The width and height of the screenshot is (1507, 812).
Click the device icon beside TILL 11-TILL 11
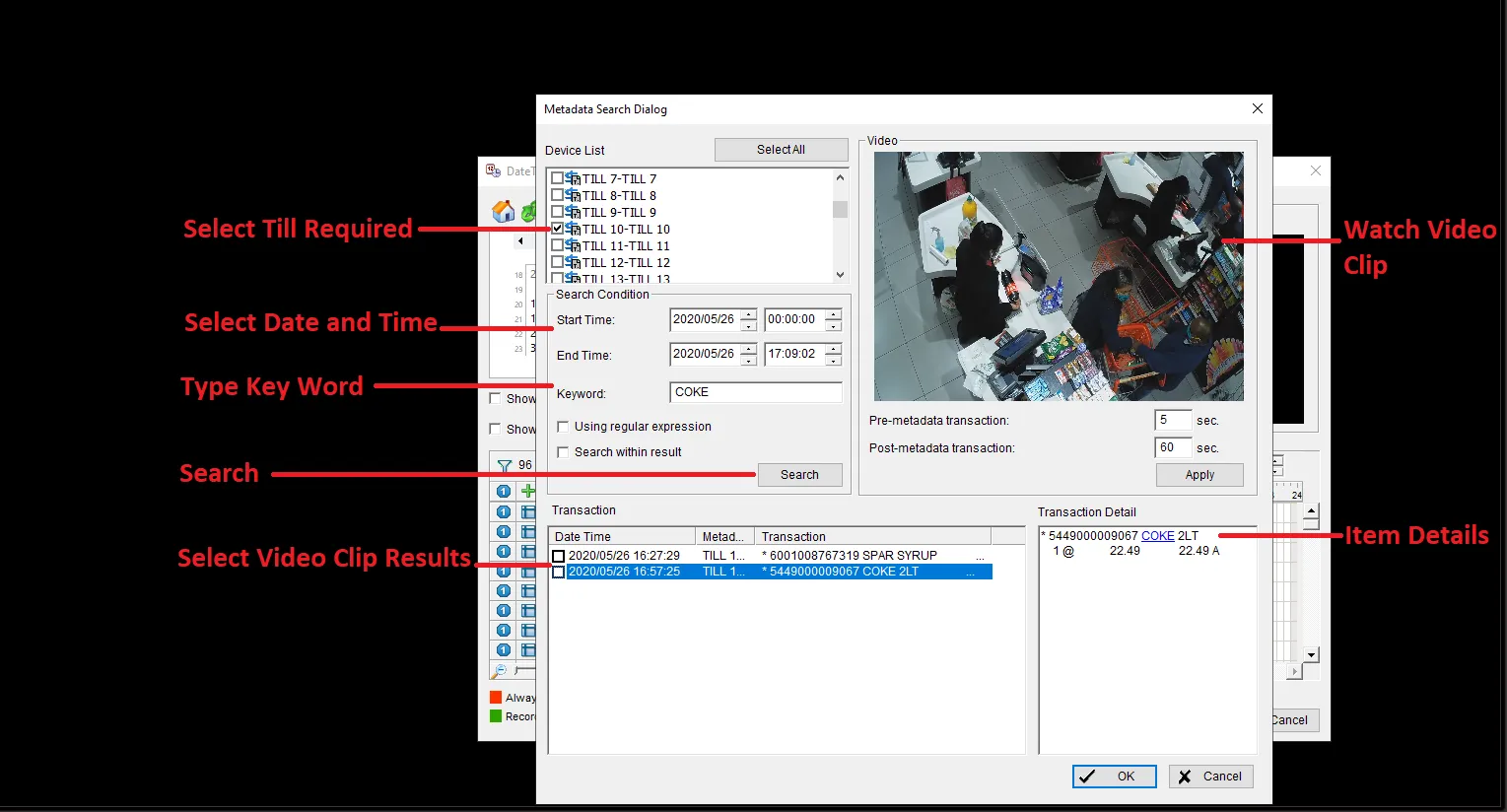pos(573,245)
